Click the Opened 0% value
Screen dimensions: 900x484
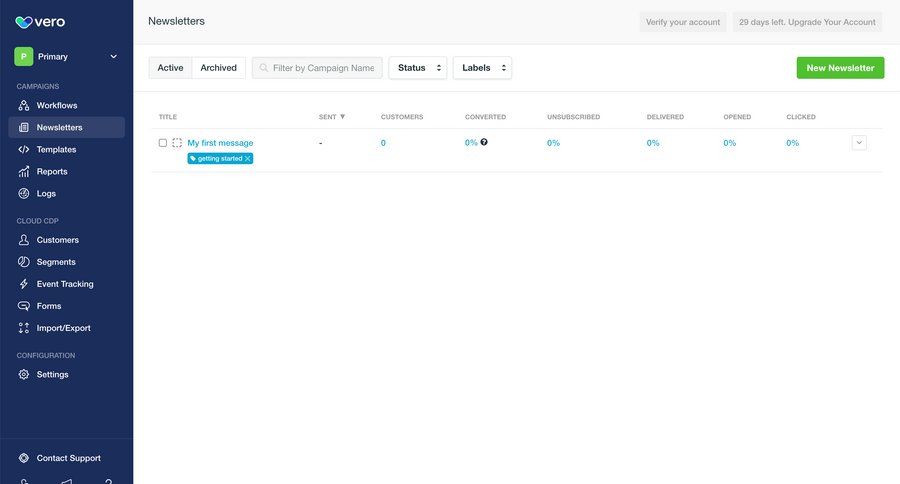point(730,143)
